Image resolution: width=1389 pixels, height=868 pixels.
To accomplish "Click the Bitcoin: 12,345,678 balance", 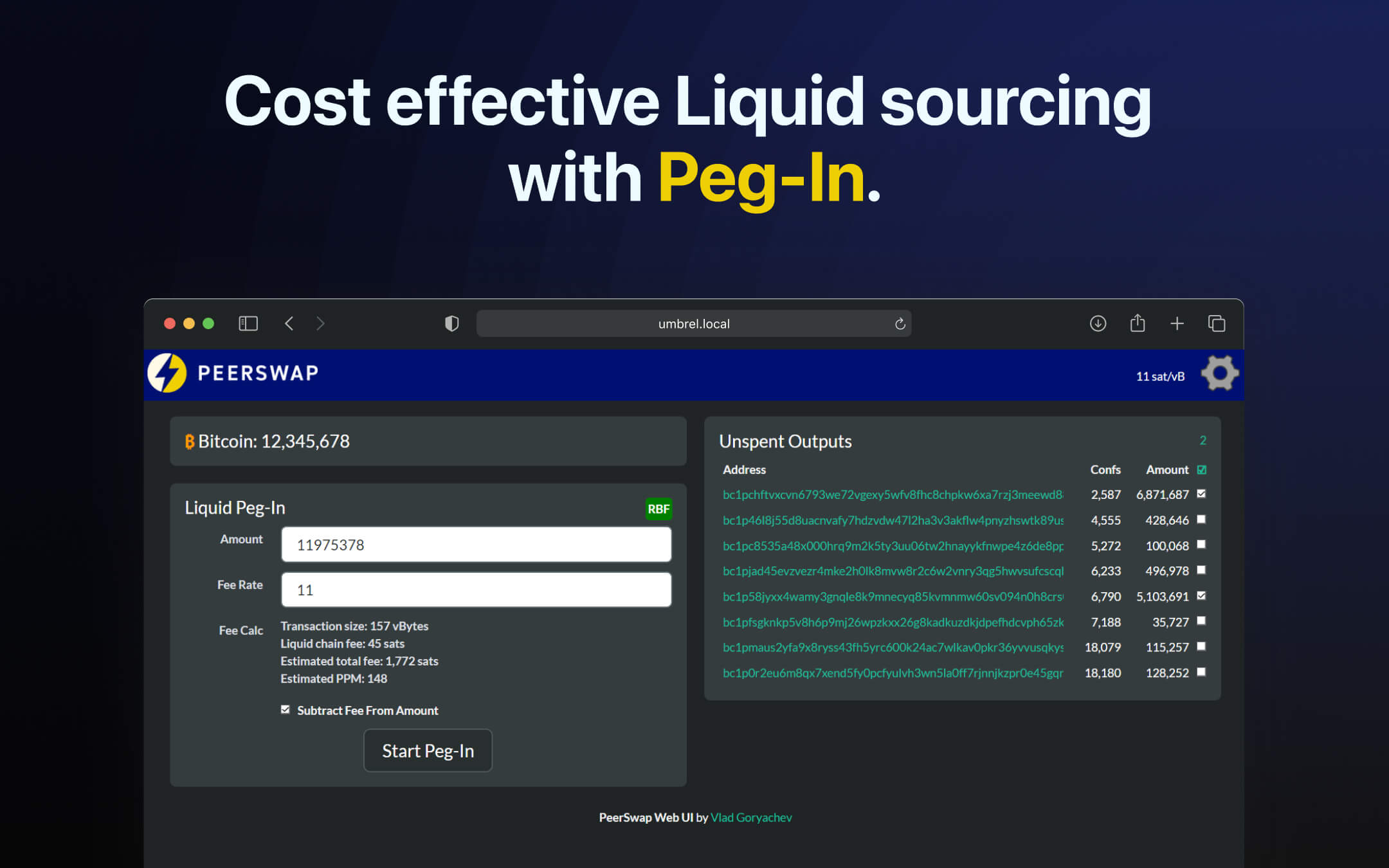I will 274,442.
